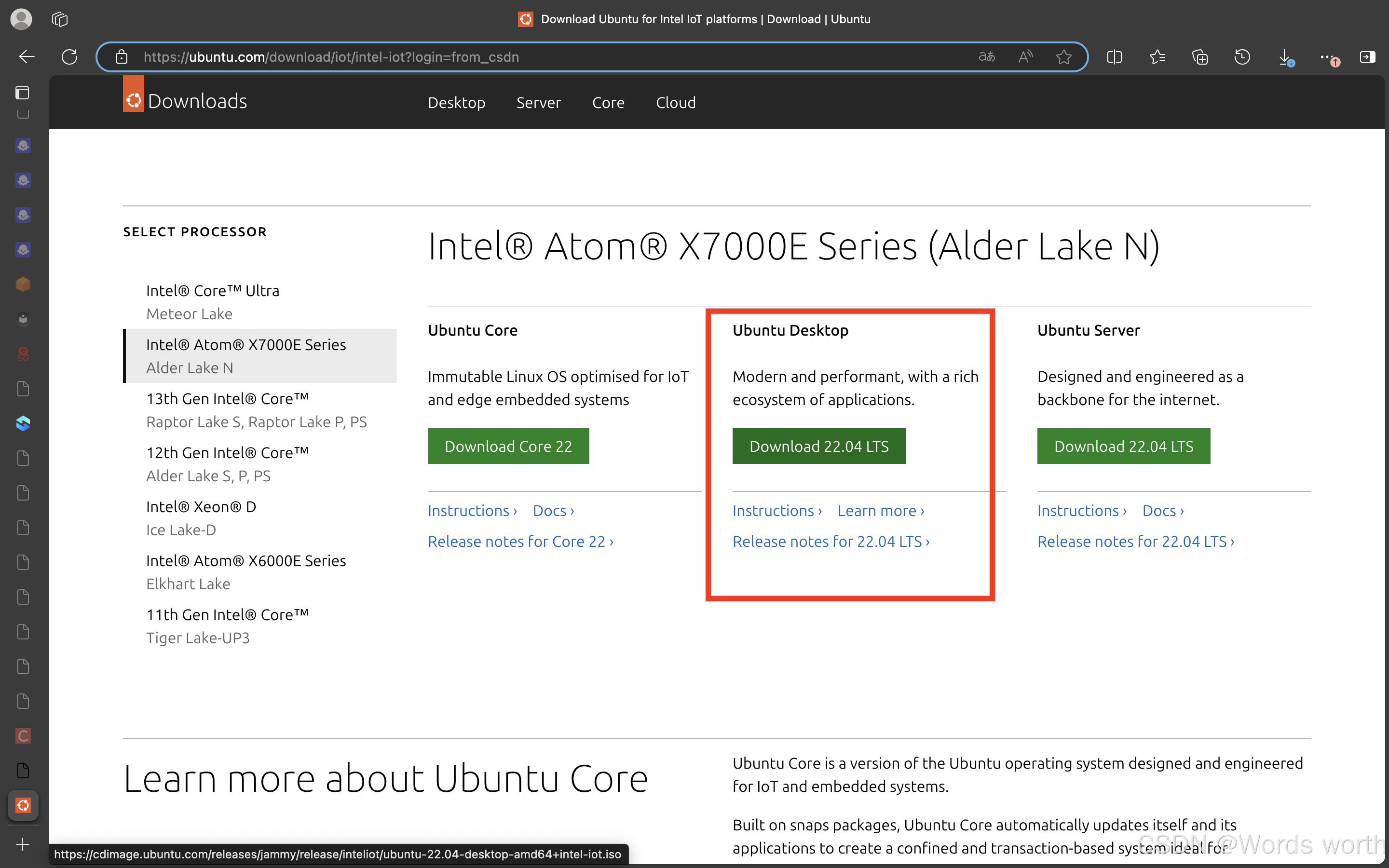The image size is (1389, 868).
Task: Select 11th Gen Intel Core Tiger Lake-UP3
Action: (260, 626)
